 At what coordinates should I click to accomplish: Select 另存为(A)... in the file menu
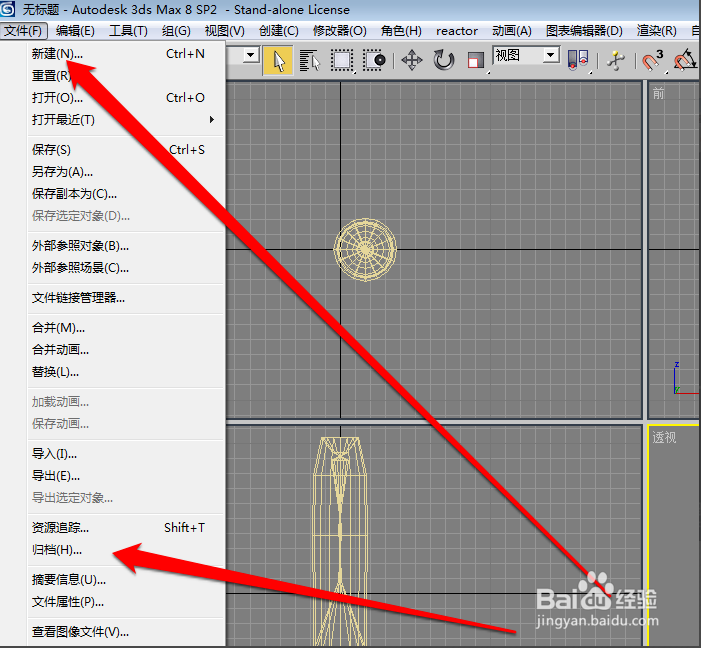pos(126,172)
